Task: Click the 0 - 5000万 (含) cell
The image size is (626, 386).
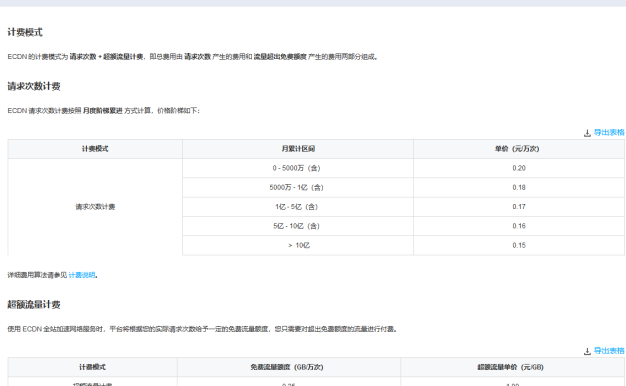Action: point(298,168)
